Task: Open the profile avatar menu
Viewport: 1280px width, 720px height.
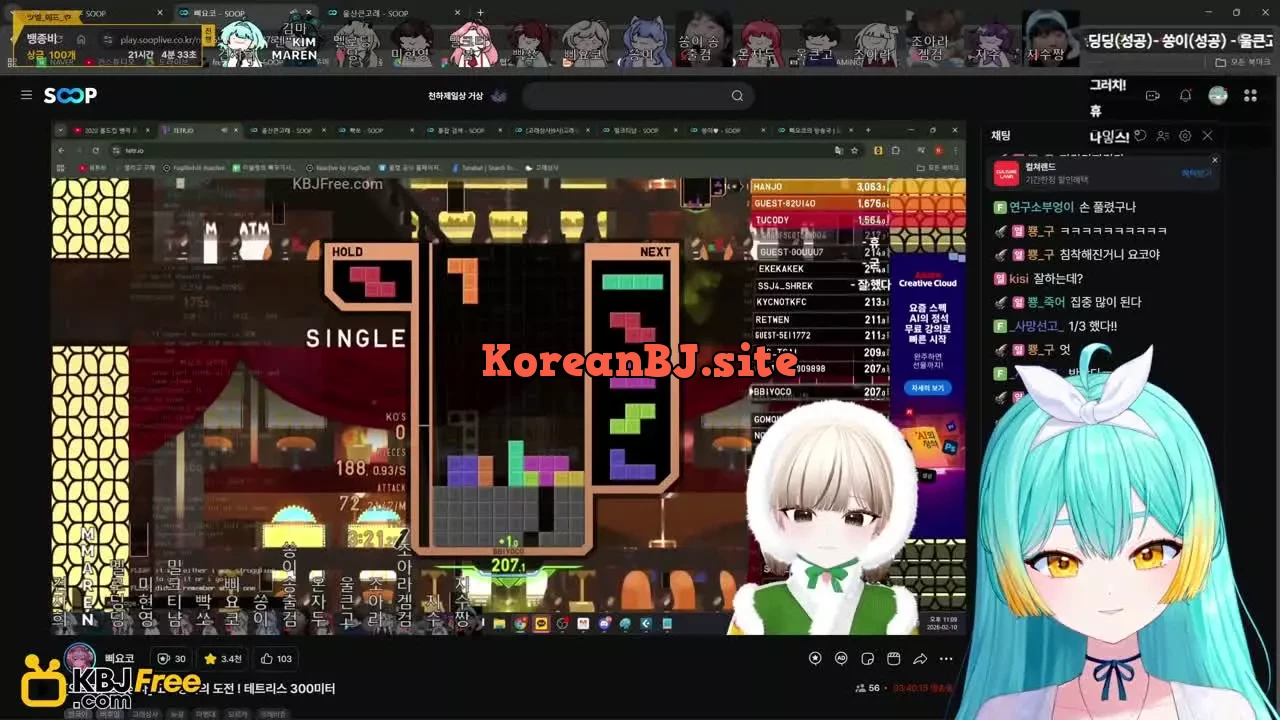Action: click(x=1217, y=95)
